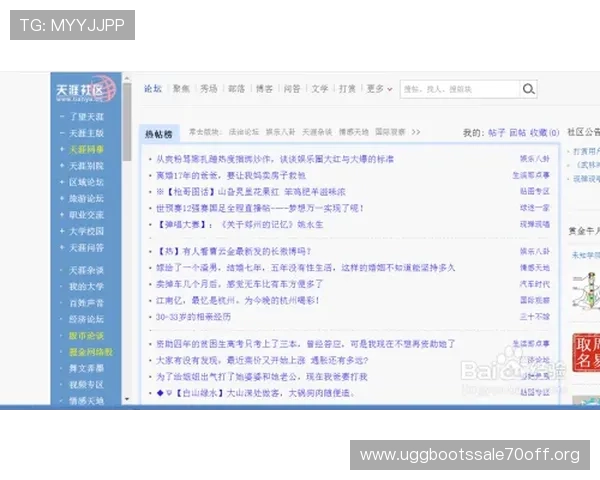The width and height of the screenshot is (600, 480).
Task: Collapse the 了望天涯 sidebar group
Action: 62,116
